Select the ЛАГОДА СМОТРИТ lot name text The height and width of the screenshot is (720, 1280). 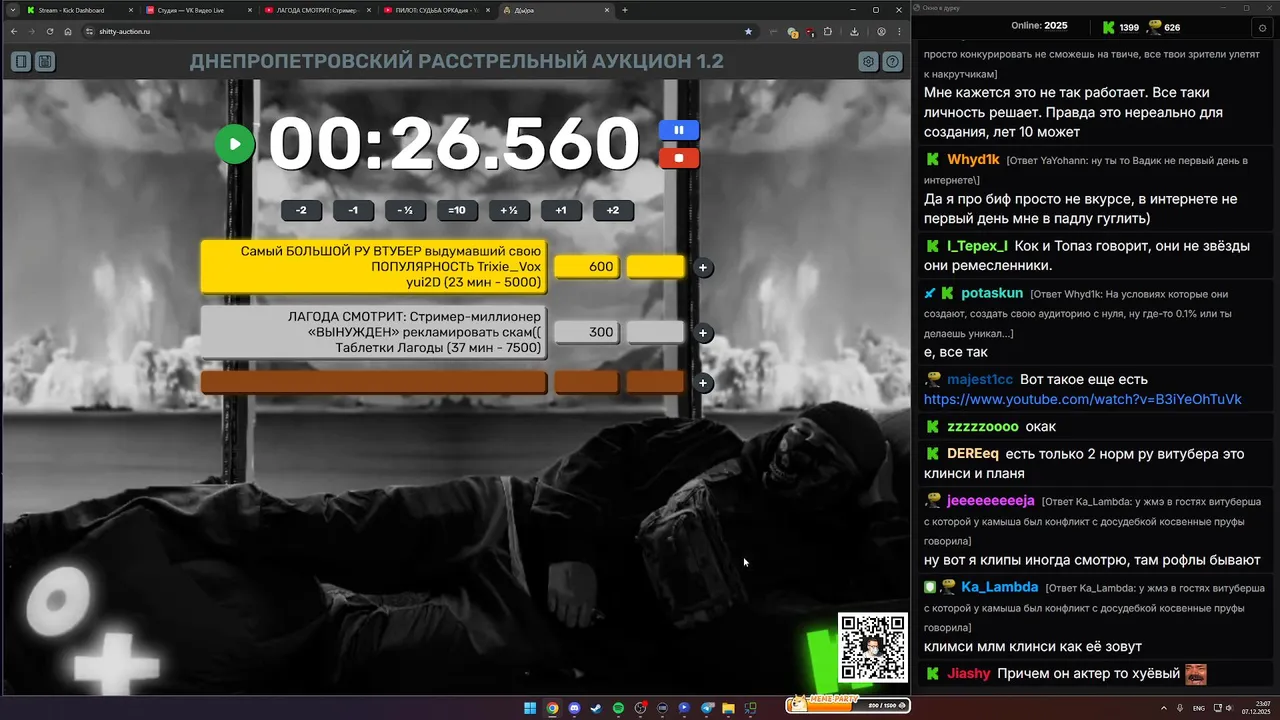pyautogui.click(x=374, y=333)
